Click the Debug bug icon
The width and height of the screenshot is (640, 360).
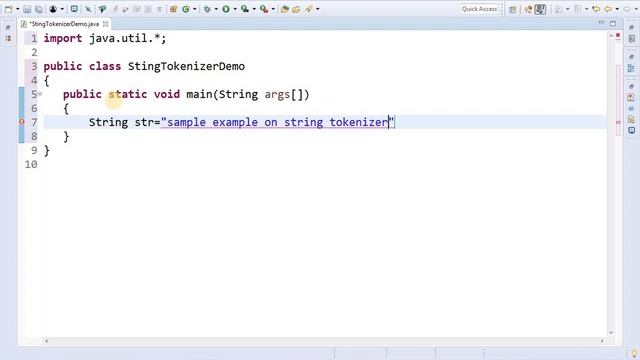[x=207, y=9]
